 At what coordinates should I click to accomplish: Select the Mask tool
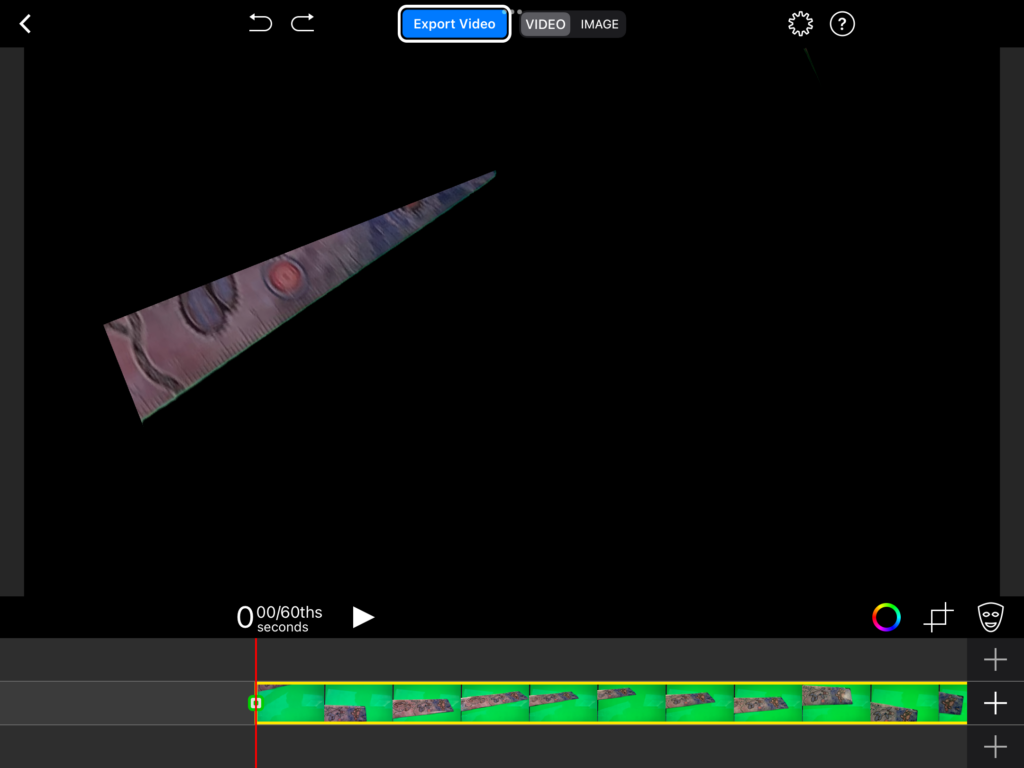pos(990,617)
